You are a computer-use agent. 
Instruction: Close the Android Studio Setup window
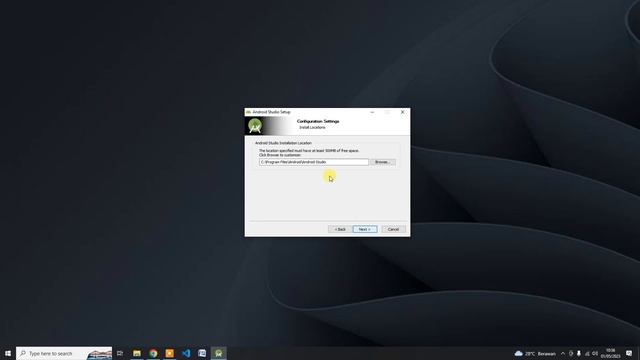(402, 112)
